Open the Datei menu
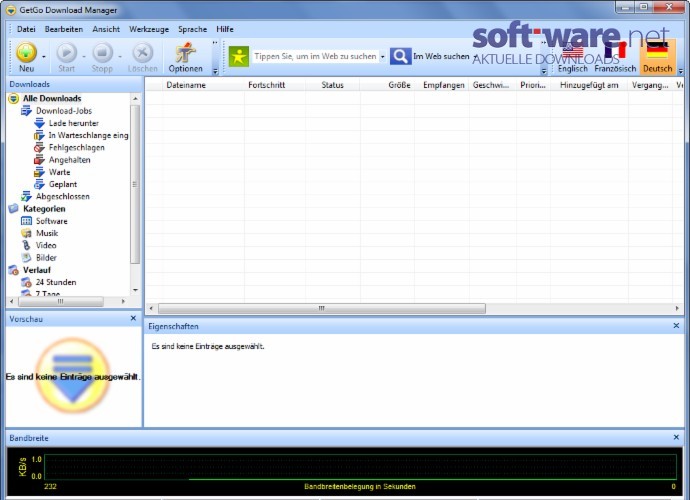Viewport: 690px width, 500px height. (x=26, y=29)
